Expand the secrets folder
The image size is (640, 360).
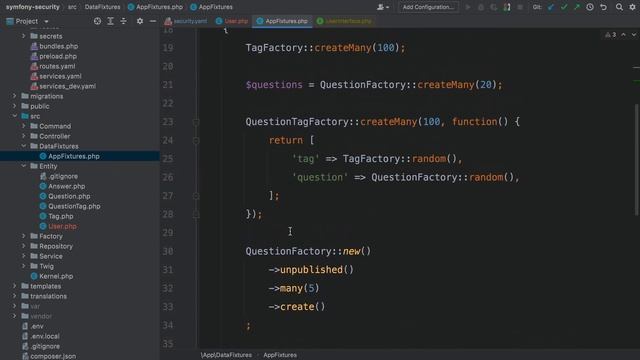coord(24,36)
